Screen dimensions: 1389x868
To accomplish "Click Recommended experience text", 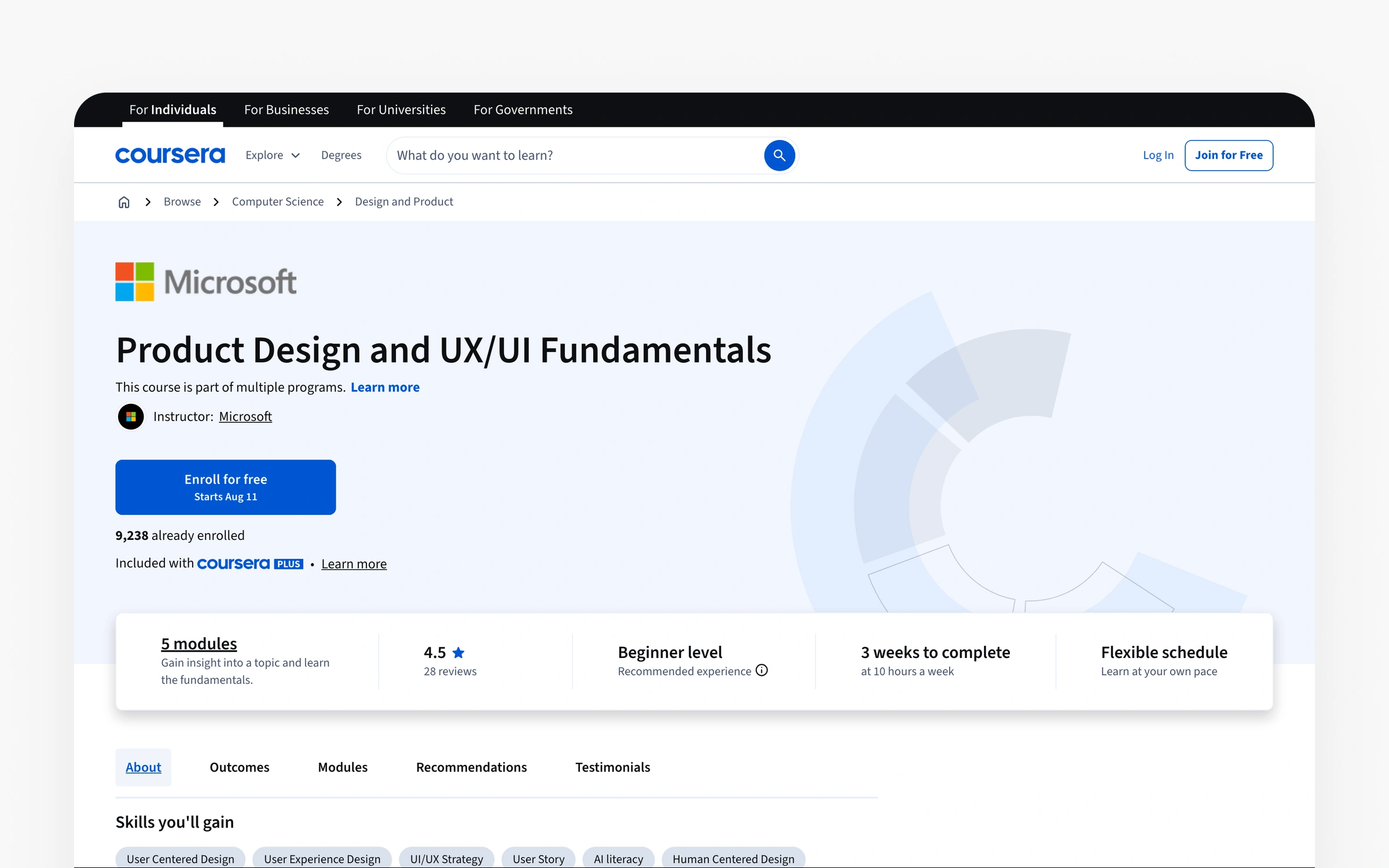I will tap(685, 671).
